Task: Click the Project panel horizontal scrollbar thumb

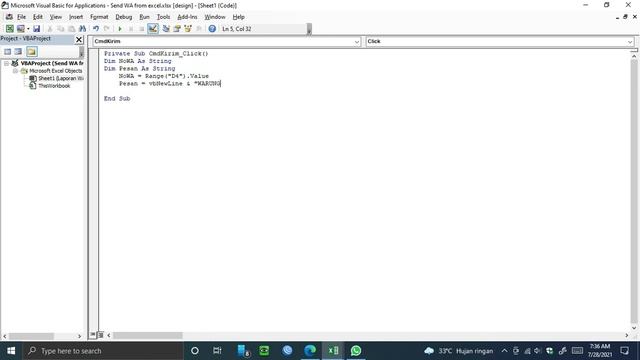Action: coord(31,336)
